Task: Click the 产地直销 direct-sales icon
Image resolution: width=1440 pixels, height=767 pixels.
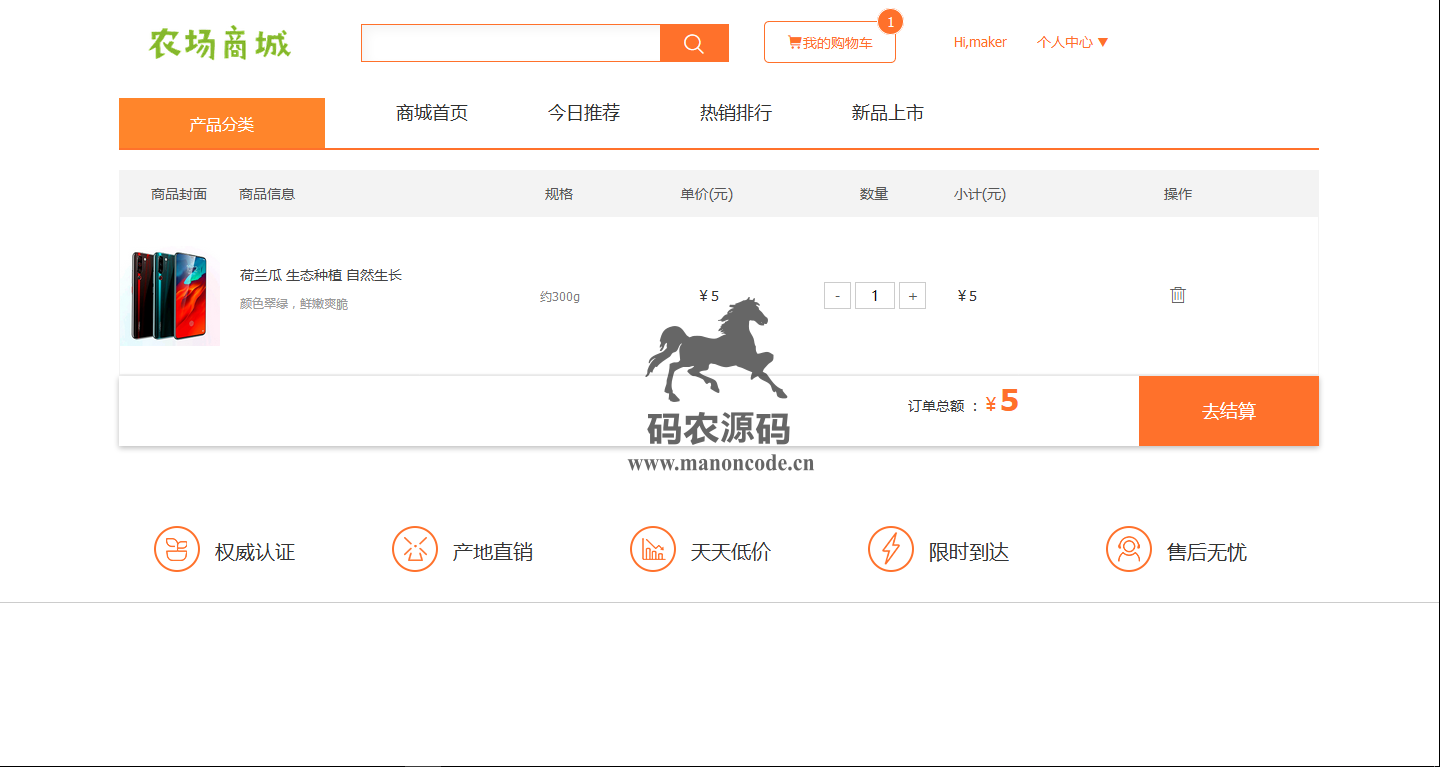Action: pyautogui.click(x=416, y=549)
